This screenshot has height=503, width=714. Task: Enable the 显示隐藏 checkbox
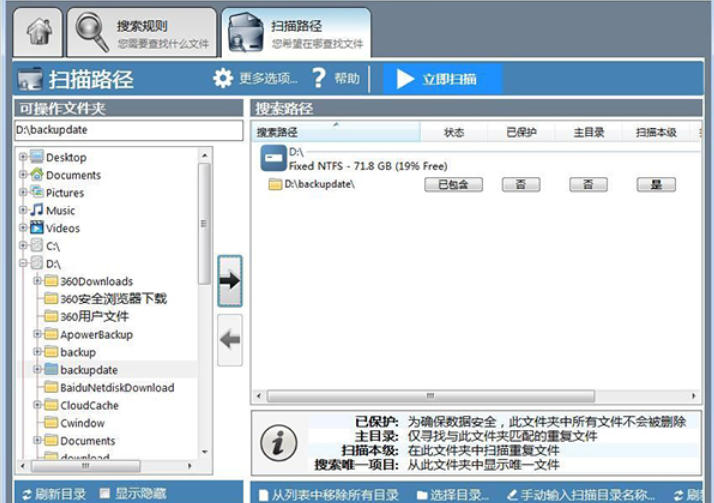(x=105, y=493)
